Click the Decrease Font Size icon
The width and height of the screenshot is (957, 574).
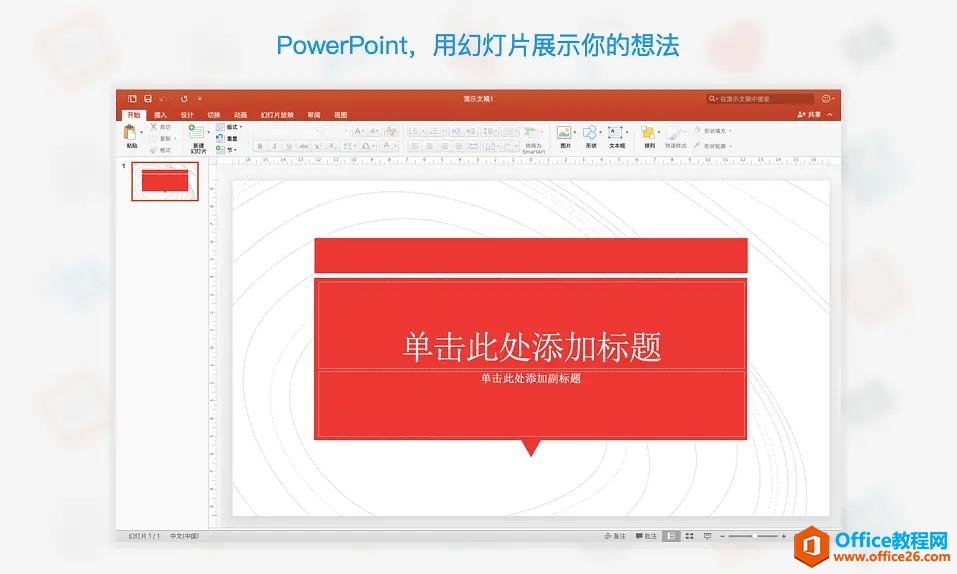374,131
